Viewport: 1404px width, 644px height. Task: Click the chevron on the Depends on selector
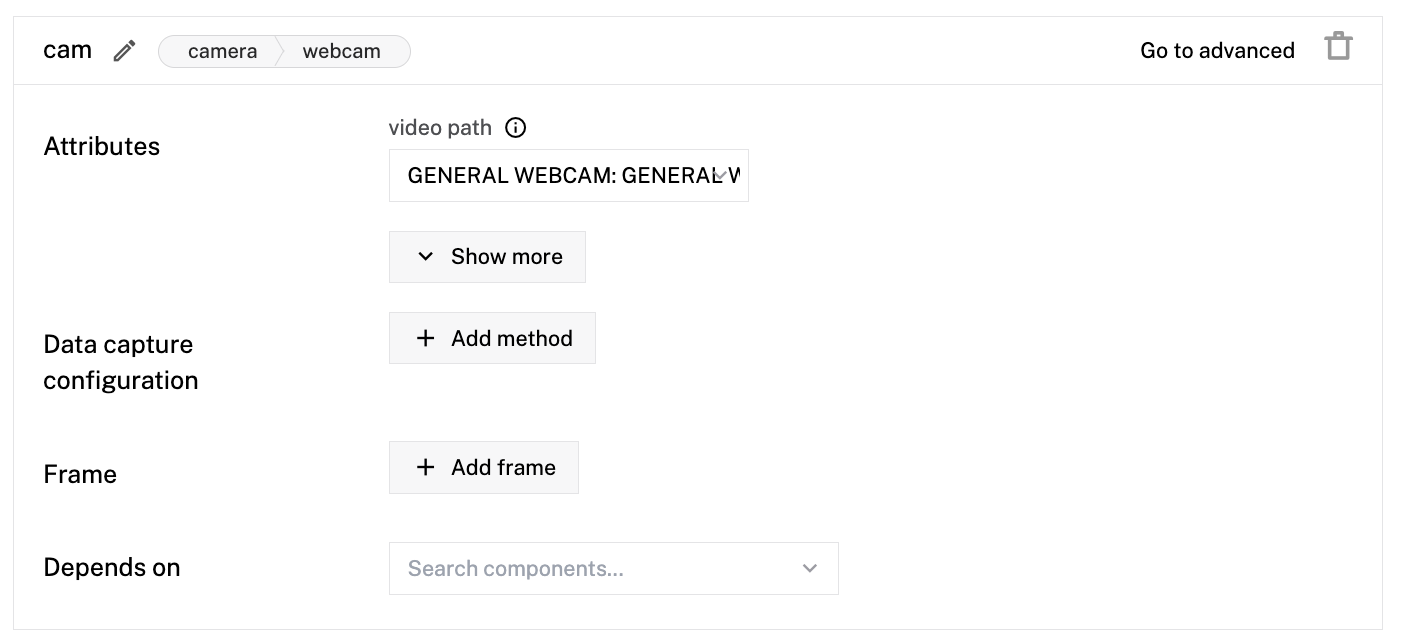pyautogui.click(x=810, y=568)
